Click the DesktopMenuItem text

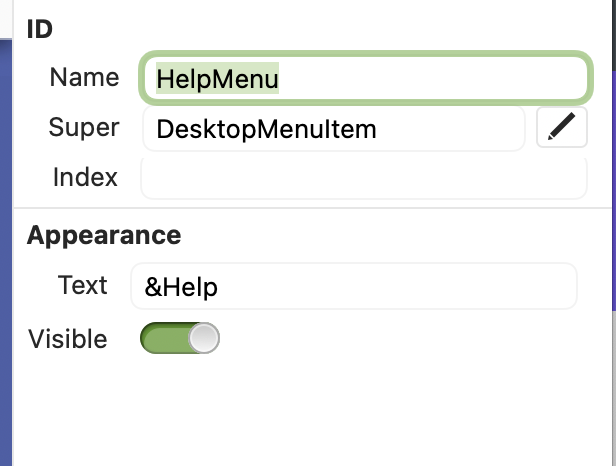(266, 128)
